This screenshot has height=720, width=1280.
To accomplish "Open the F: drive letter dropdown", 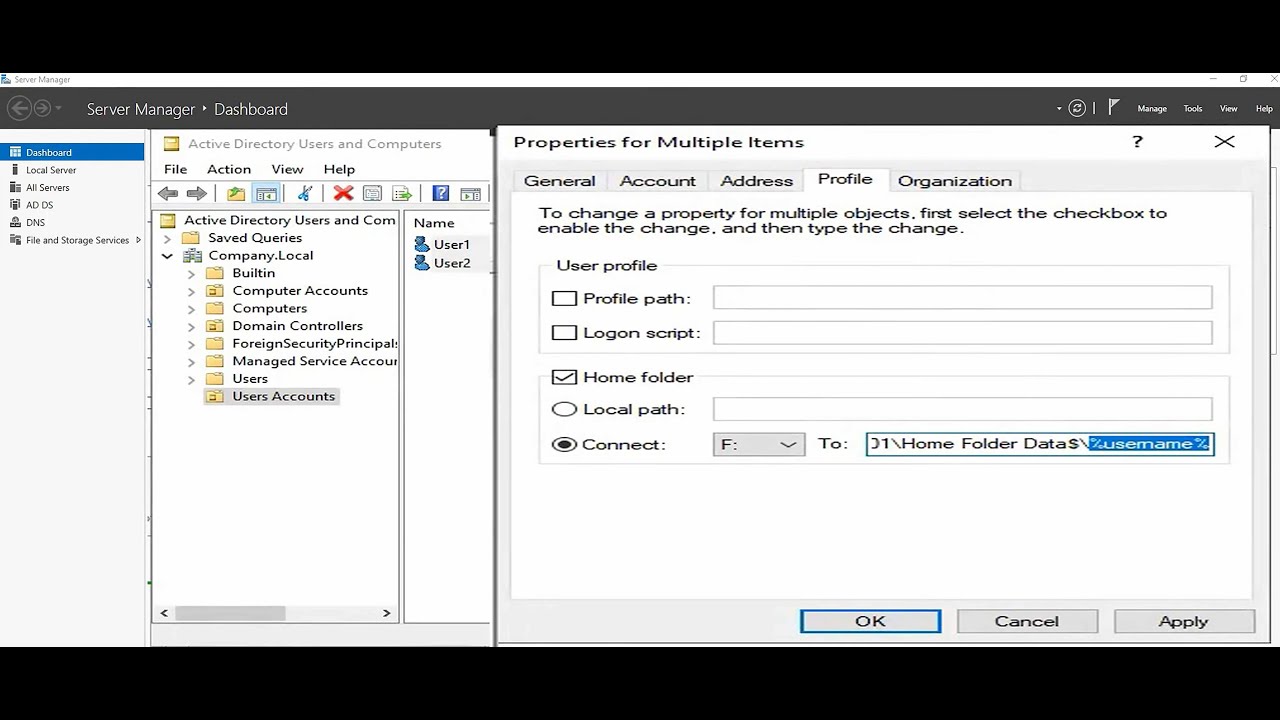I will [758, 444].
